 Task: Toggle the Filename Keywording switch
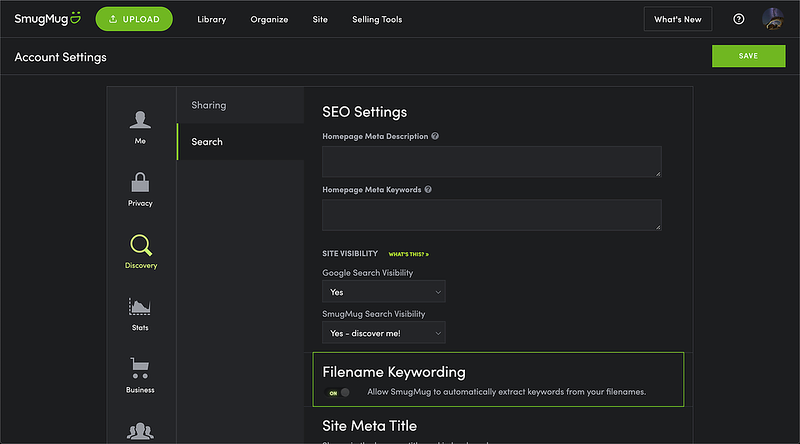(x=338, y=392)
